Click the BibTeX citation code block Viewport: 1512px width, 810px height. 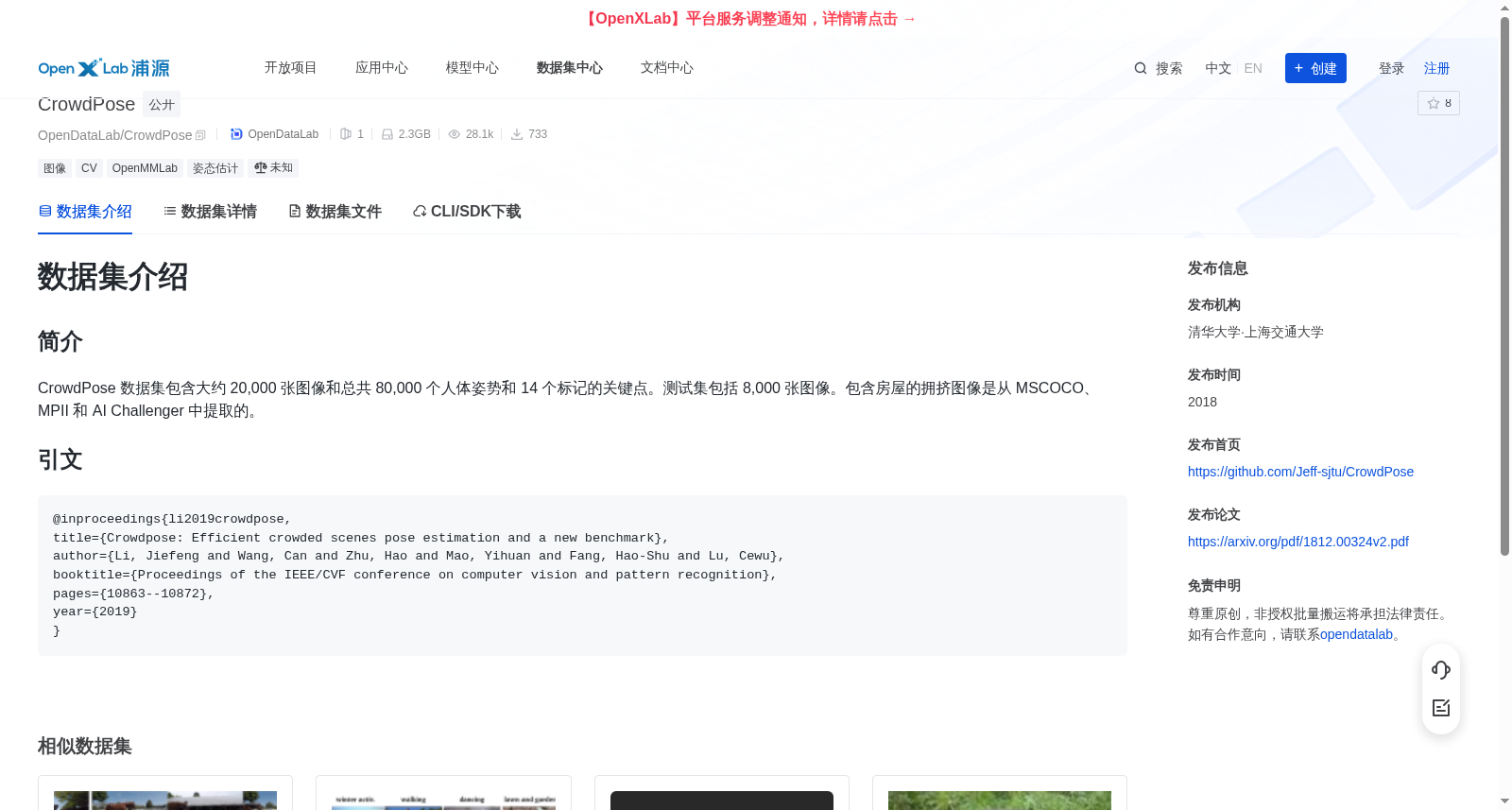coord(582,576)
